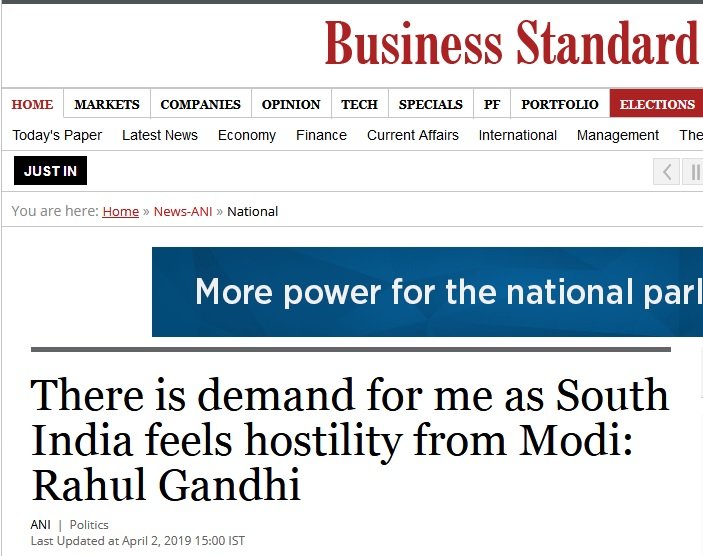The width and height of the screenshot is (703, 556).
Task: Go to Latest News
Action: 160,135
